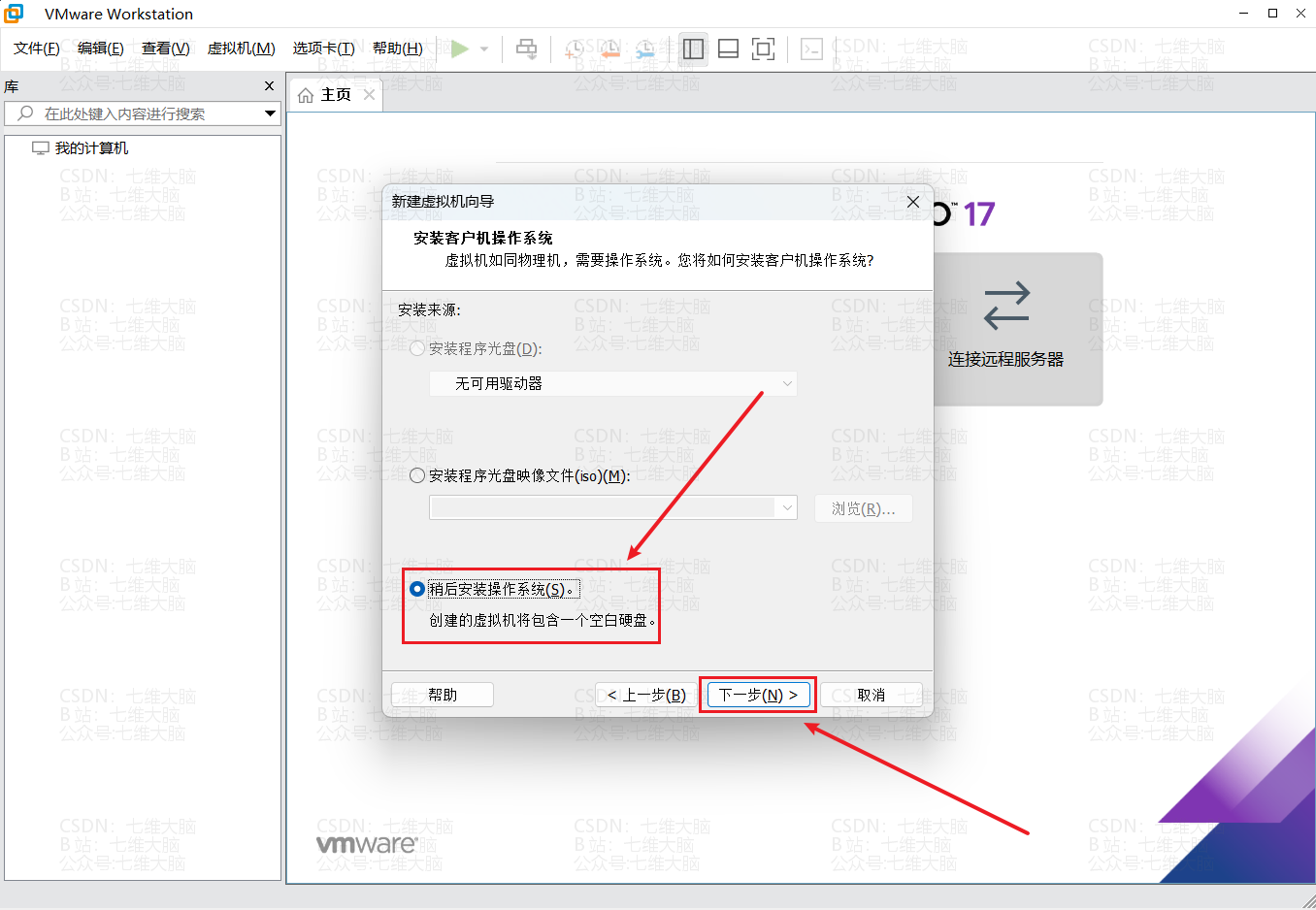Click the 连接远程服务器 card
This screenshot has width=1316, height=910.
click(1006, 329)
